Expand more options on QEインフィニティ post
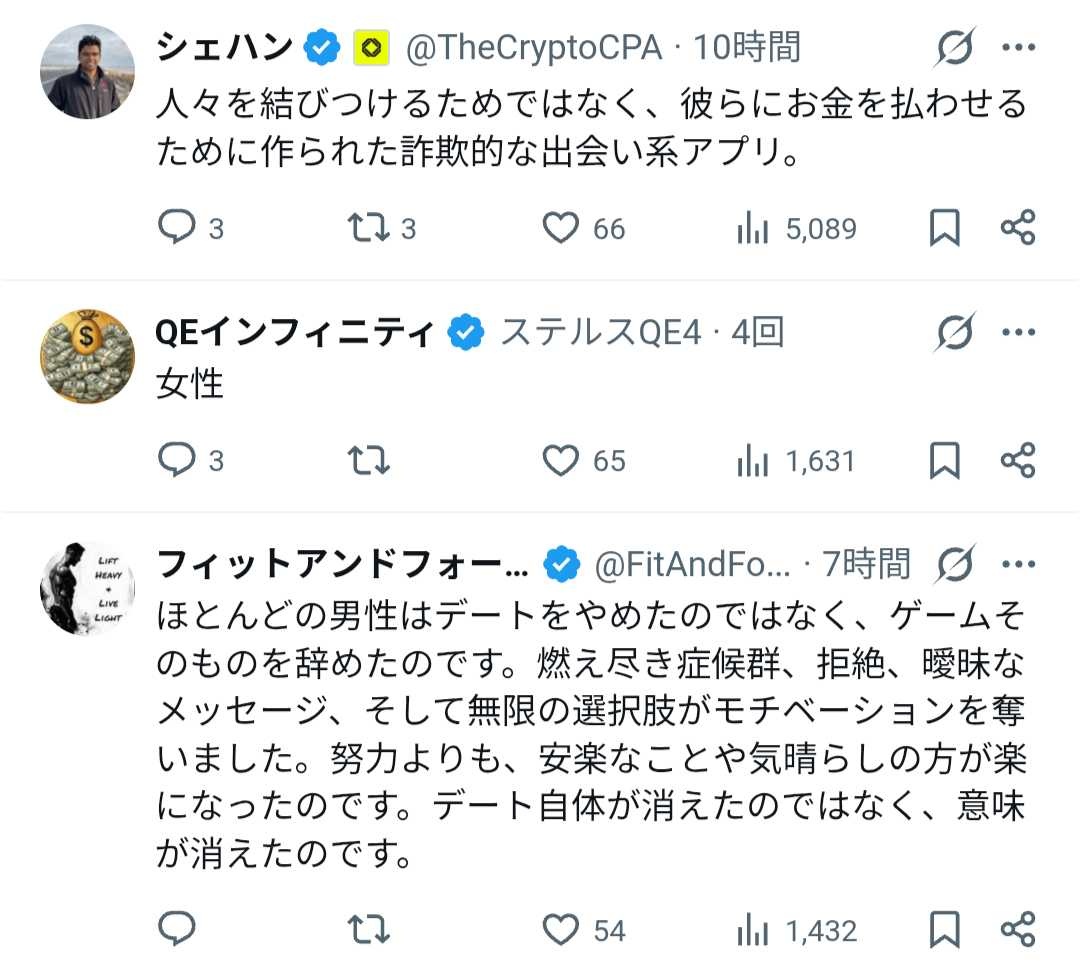 click(1018, 332)
